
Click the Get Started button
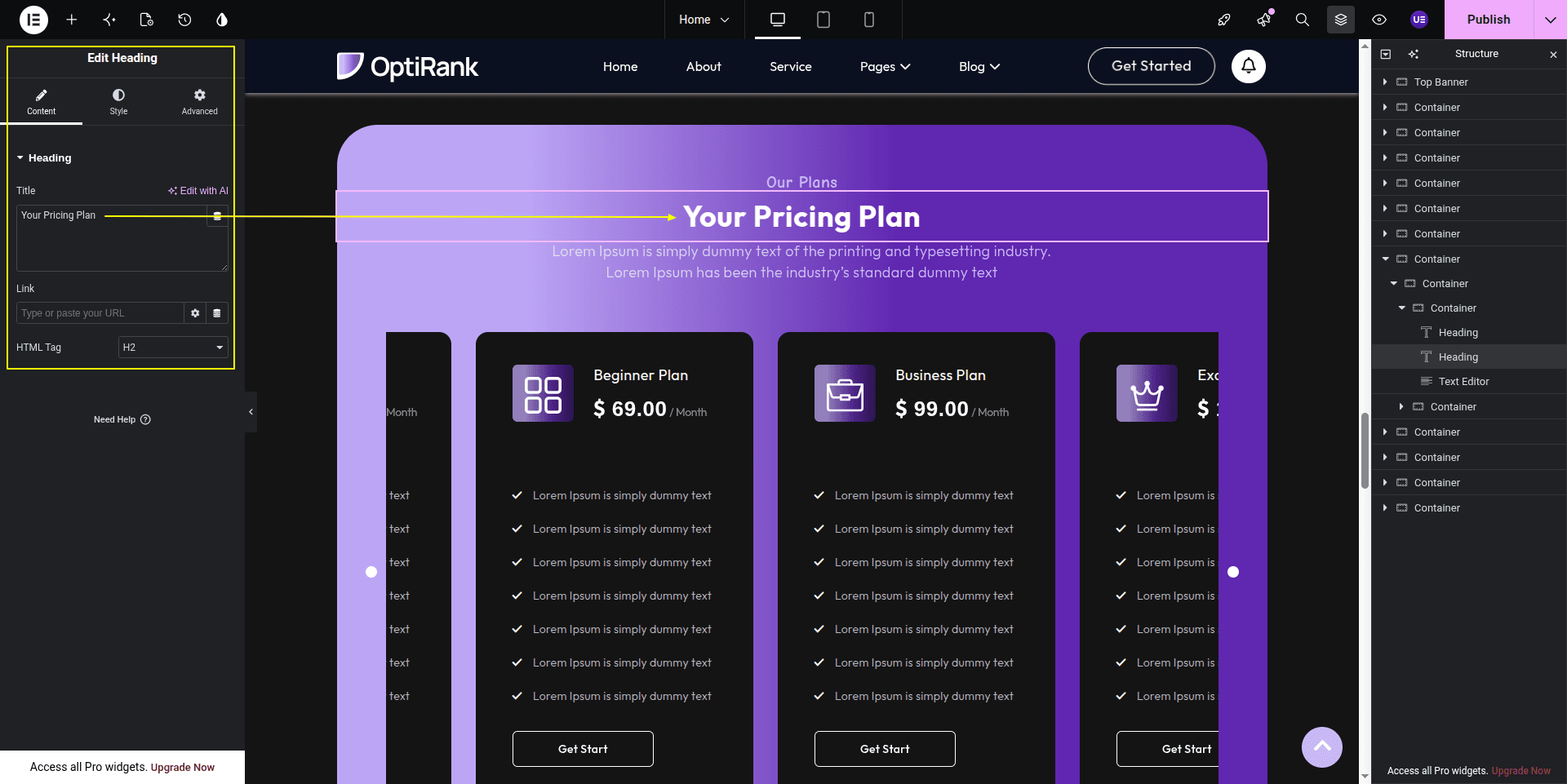(1152, 66)
